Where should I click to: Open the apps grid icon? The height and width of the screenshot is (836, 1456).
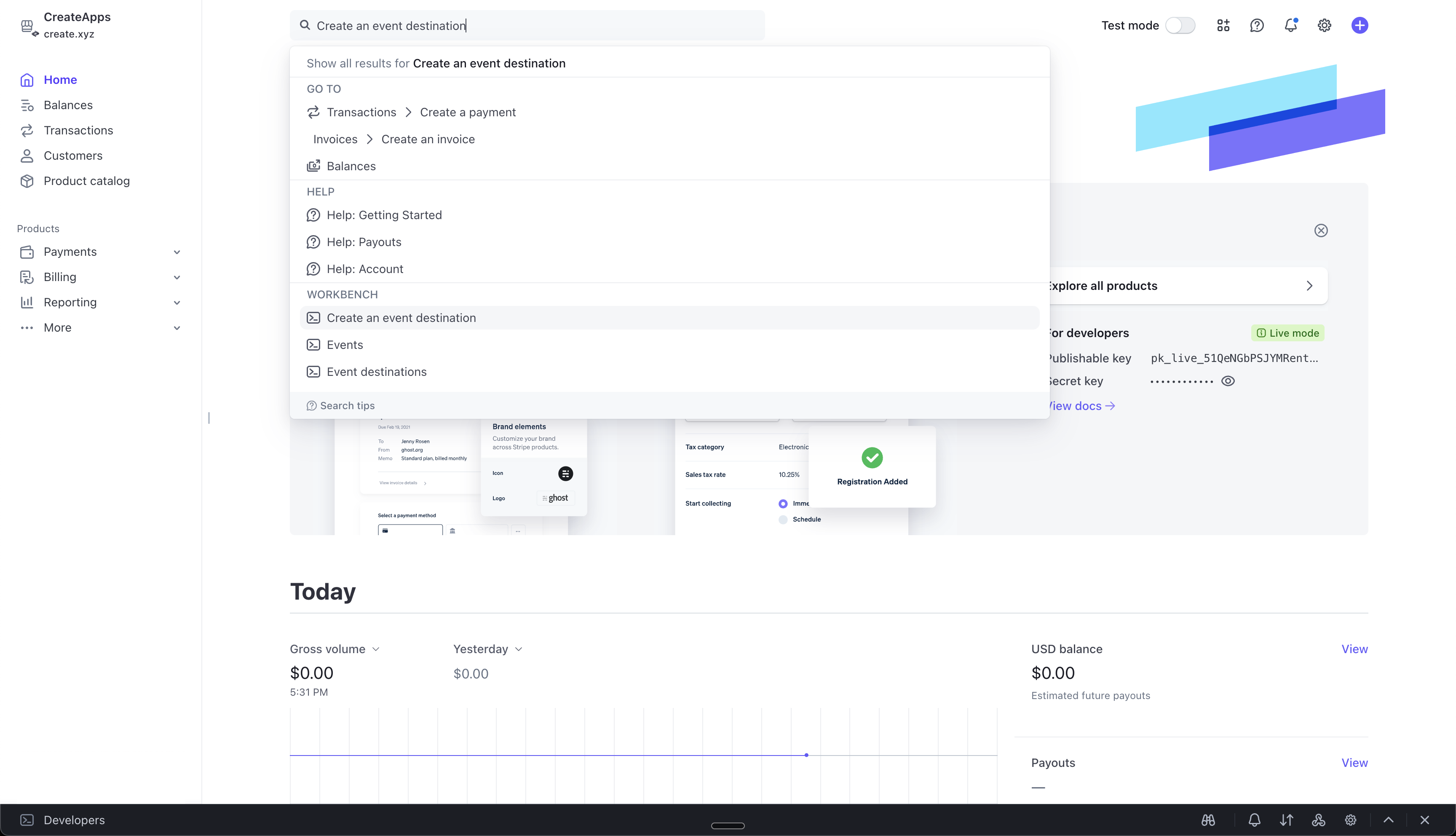tap(1223, 25)
